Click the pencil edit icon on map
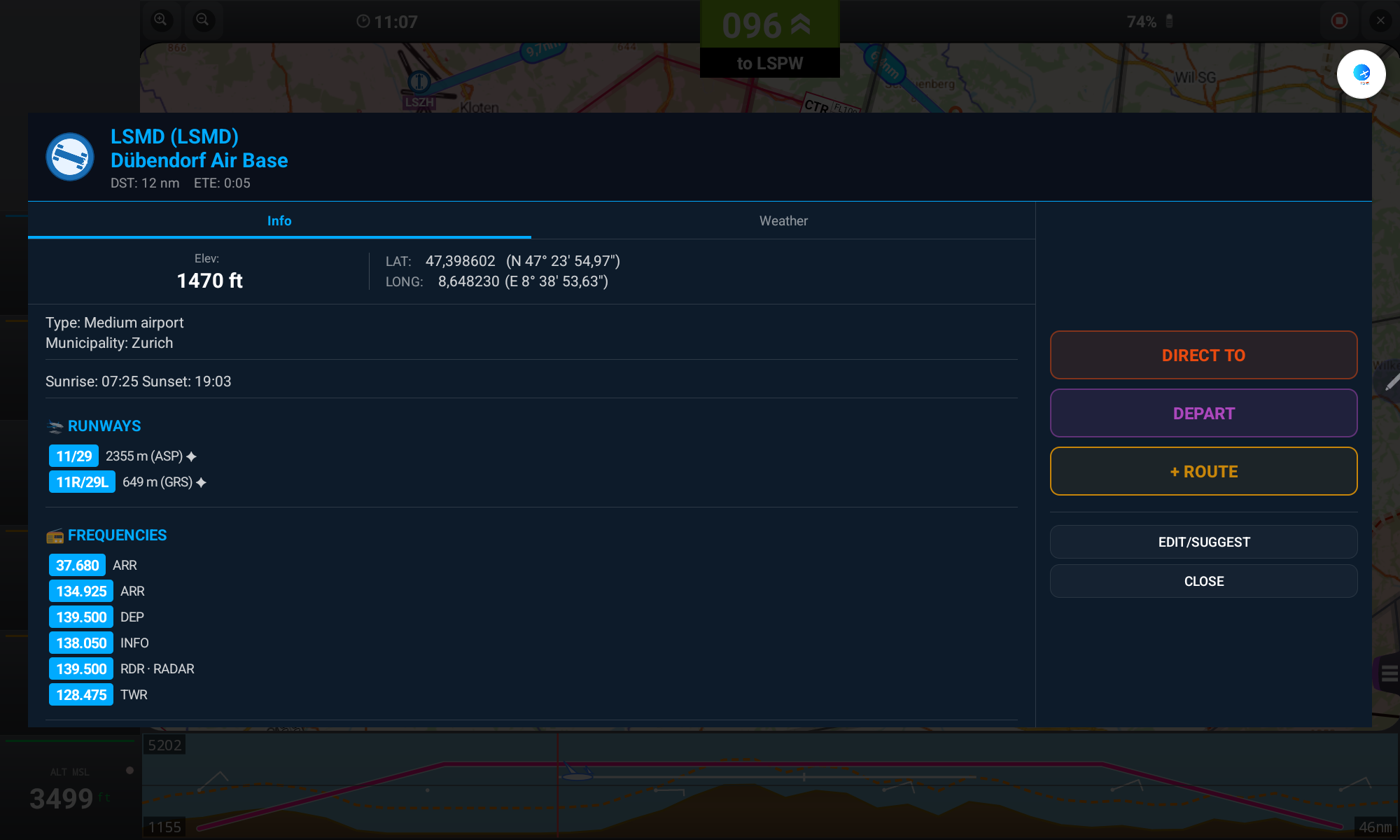This screenshot has height=840, width=1400. pos(1391,382)
